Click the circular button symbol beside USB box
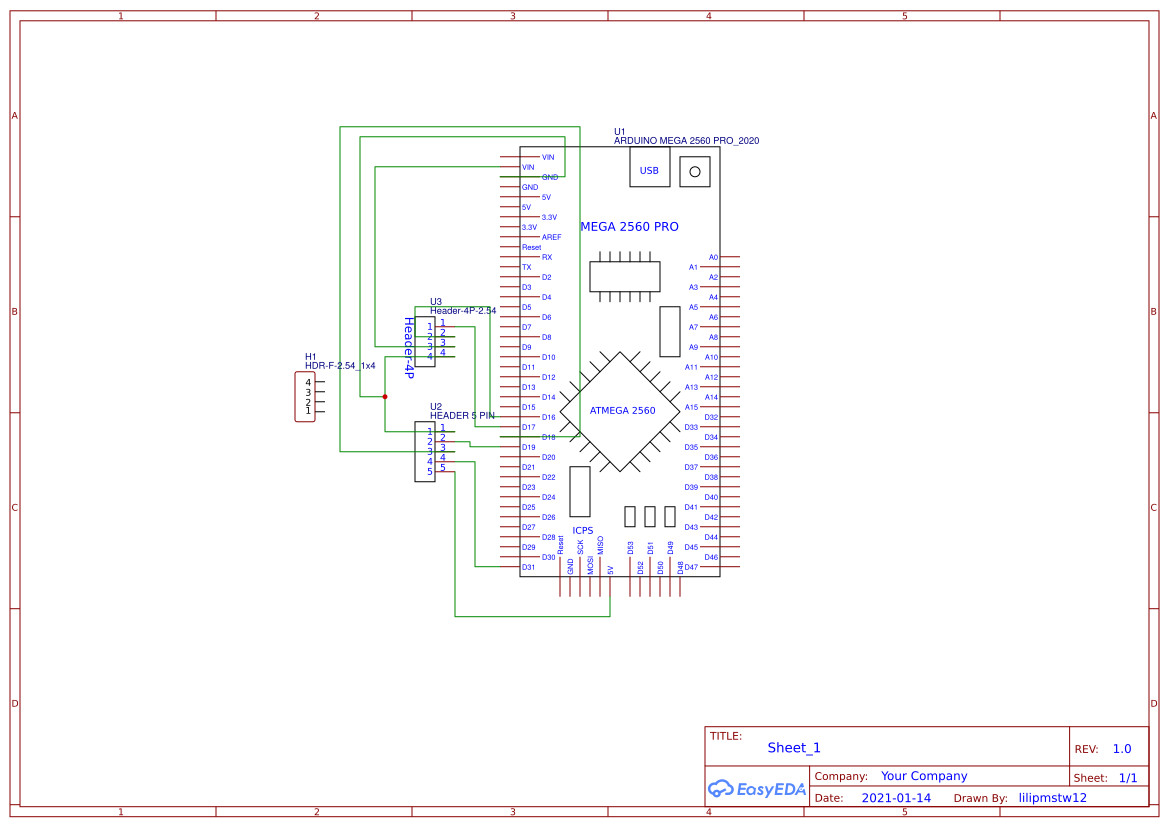1169x827 pixels. point(694,170)
